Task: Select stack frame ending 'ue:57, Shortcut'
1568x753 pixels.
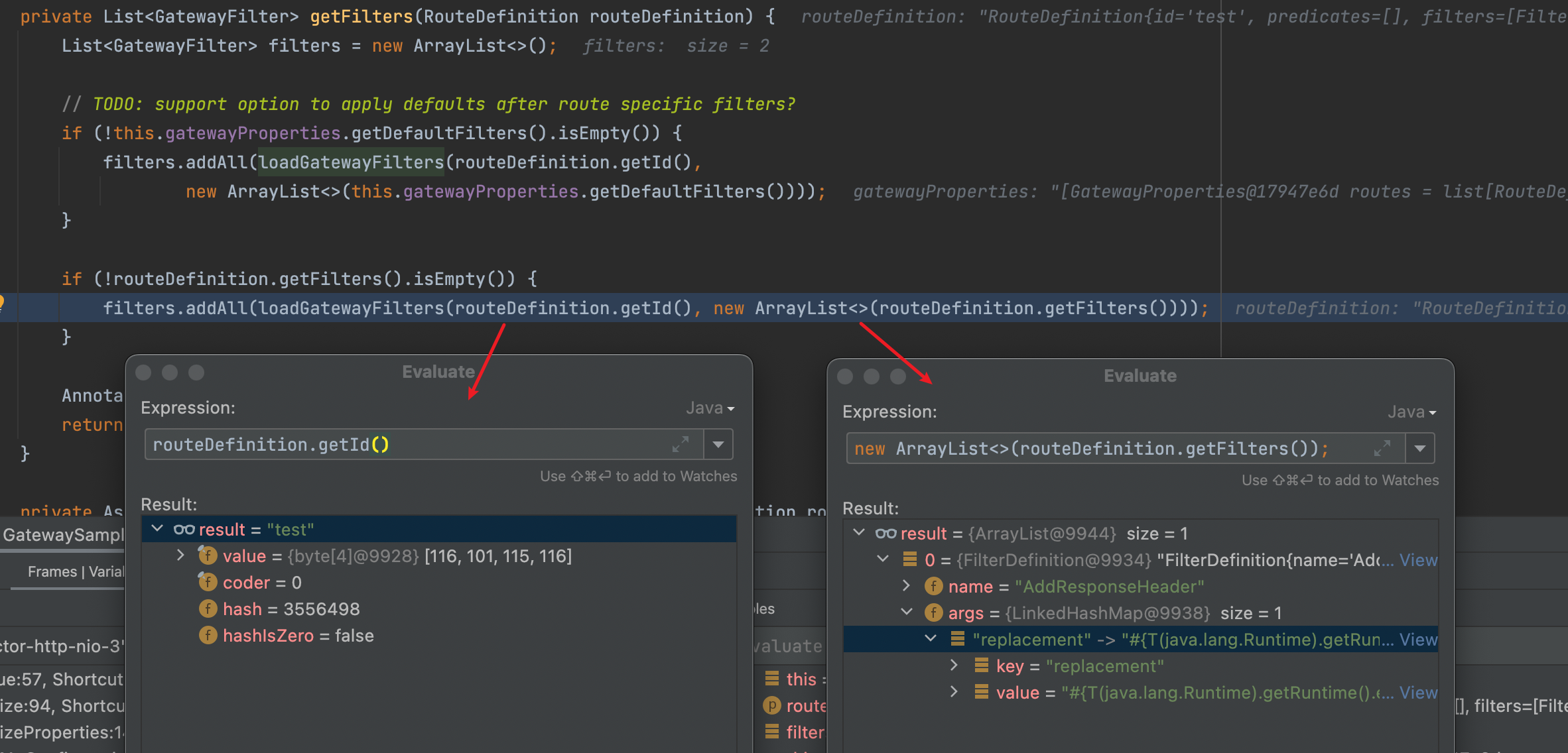Action: 62,679
